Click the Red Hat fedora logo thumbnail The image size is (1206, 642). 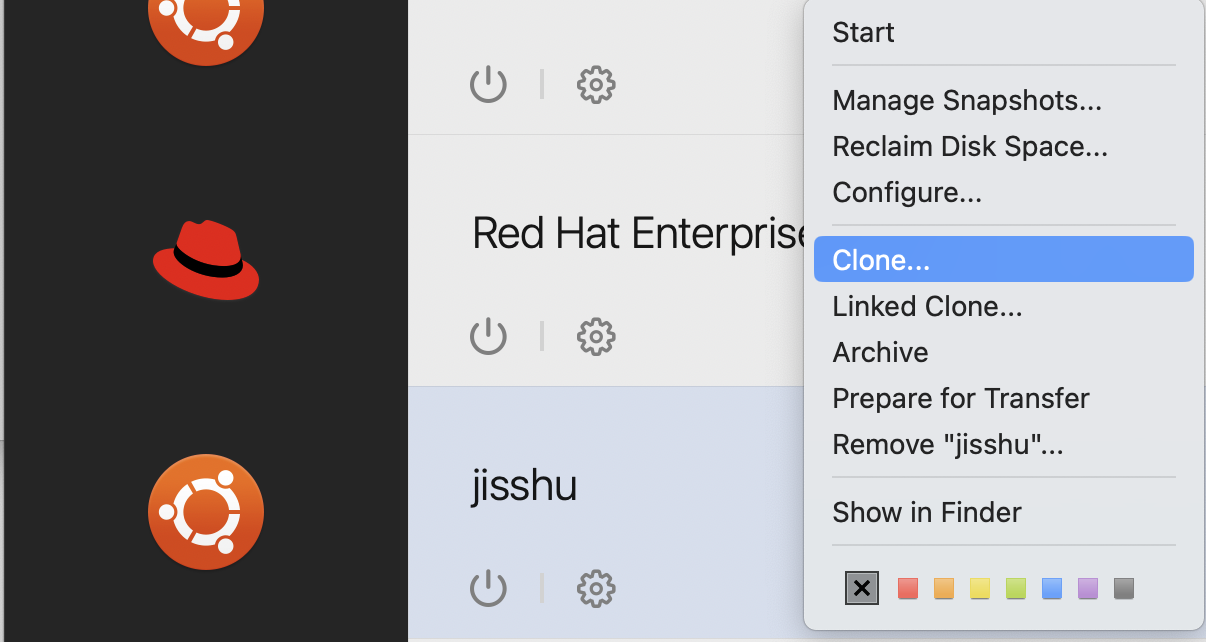[x=206, y=260]
